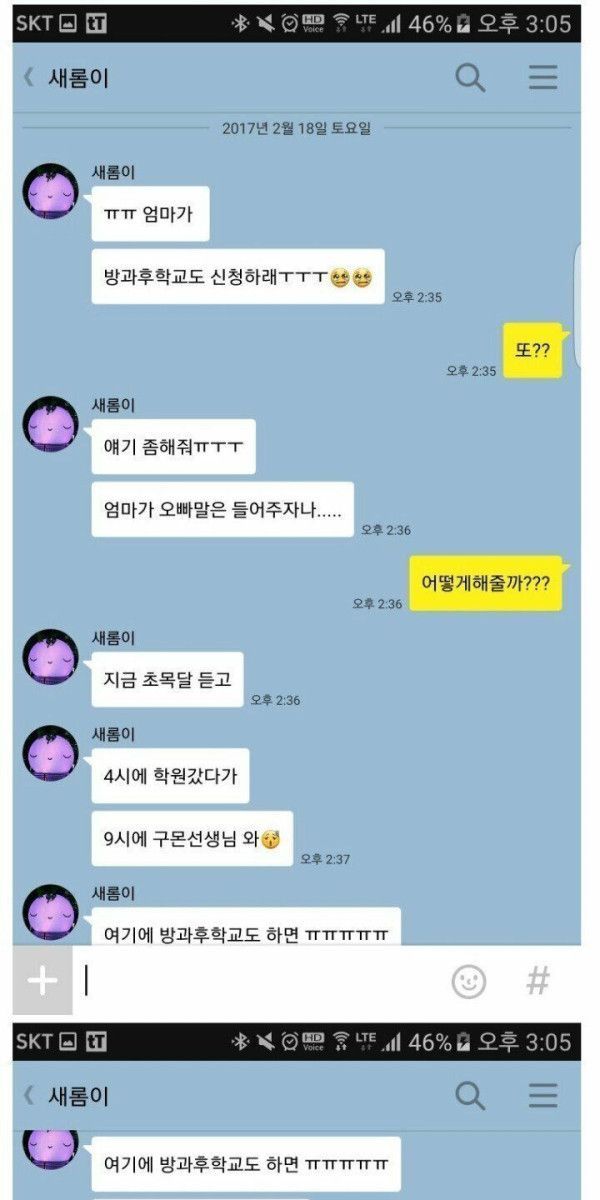Tap the 새롬이 chat title in top header
Viewport: 600px width, 1200px height.
pyautogui.click(x=78, y=78)
